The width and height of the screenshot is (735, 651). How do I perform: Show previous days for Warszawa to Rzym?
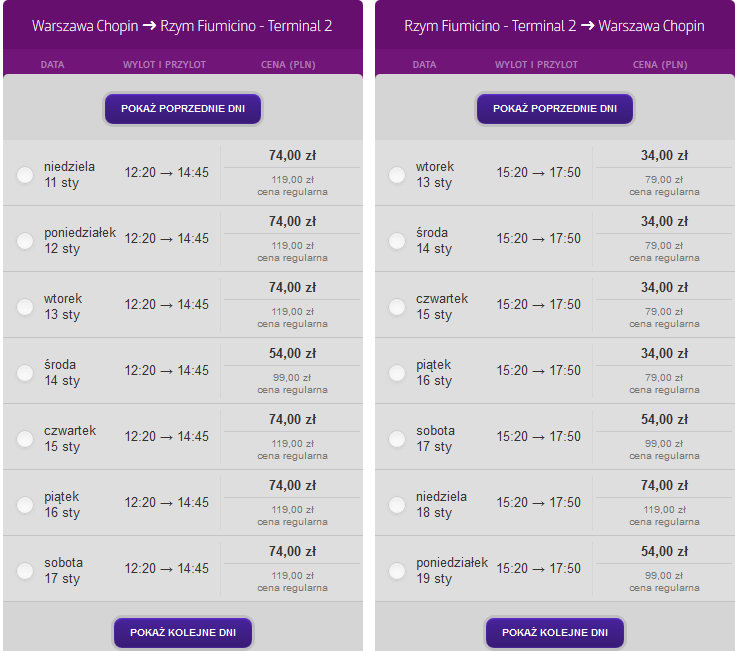pyautogui.click(x=183, y=109)
